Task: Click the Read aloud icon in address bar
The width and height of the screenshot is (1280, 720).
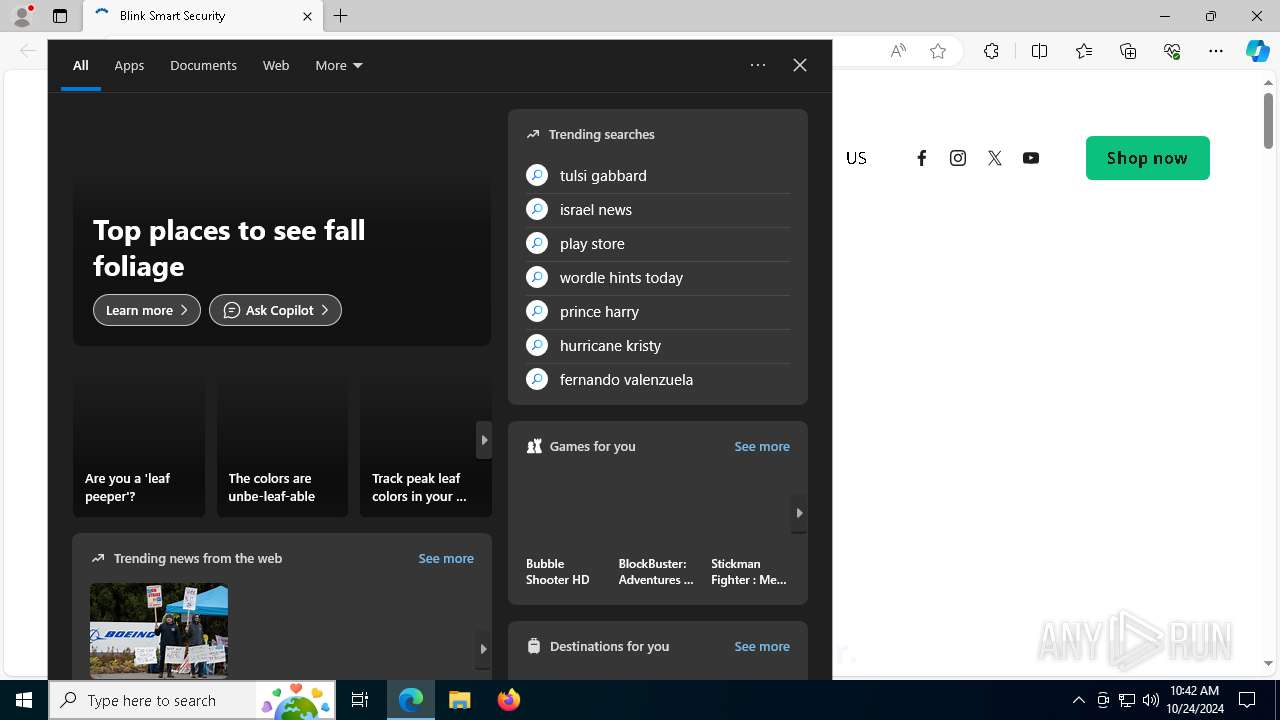Action: coord(898,51)
